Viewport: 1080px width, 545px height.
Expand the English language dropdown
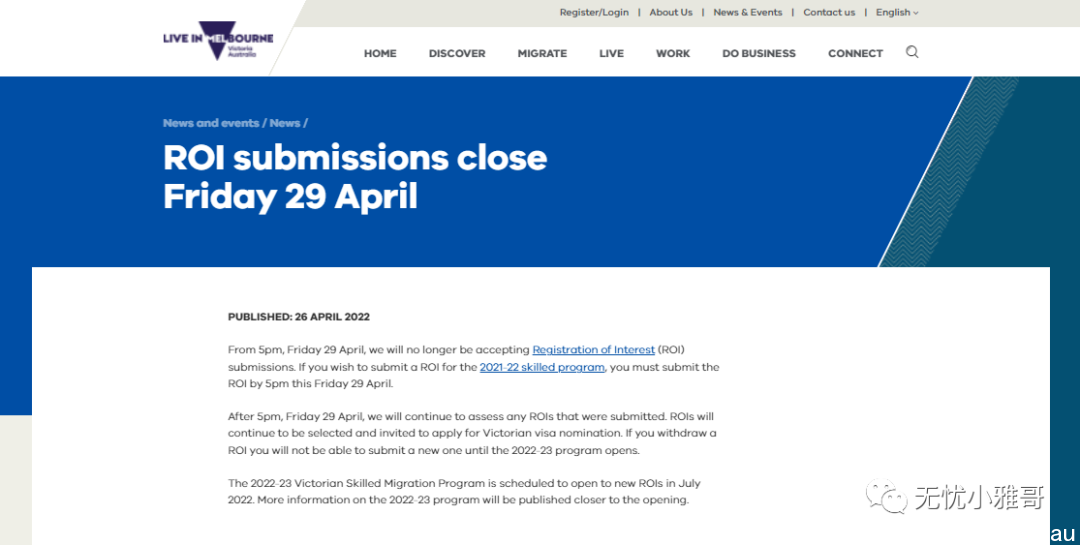pyautogui.click(x=897, y=12)
